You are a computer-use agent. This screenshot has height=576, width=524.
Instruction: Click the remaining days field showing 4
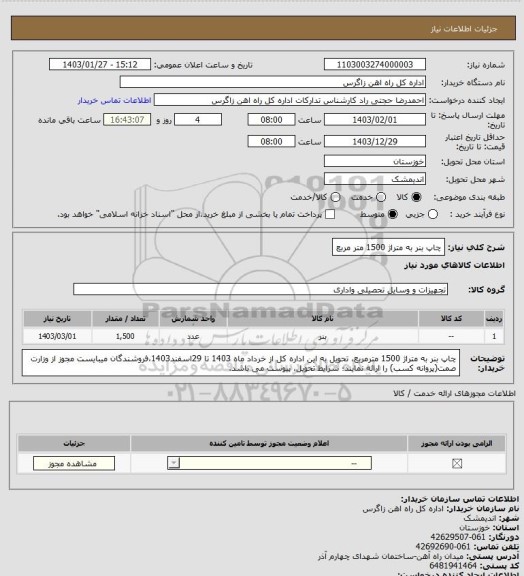(x=198, y=120)
